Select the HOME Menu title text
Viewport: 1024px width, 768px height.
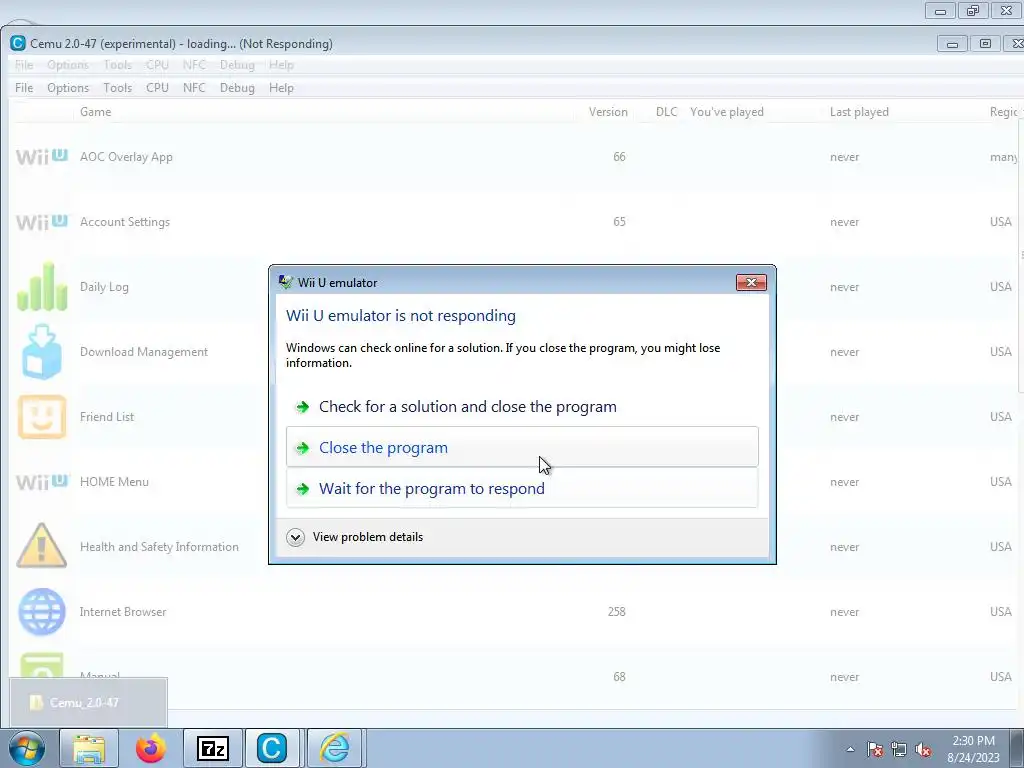[114, 481]
